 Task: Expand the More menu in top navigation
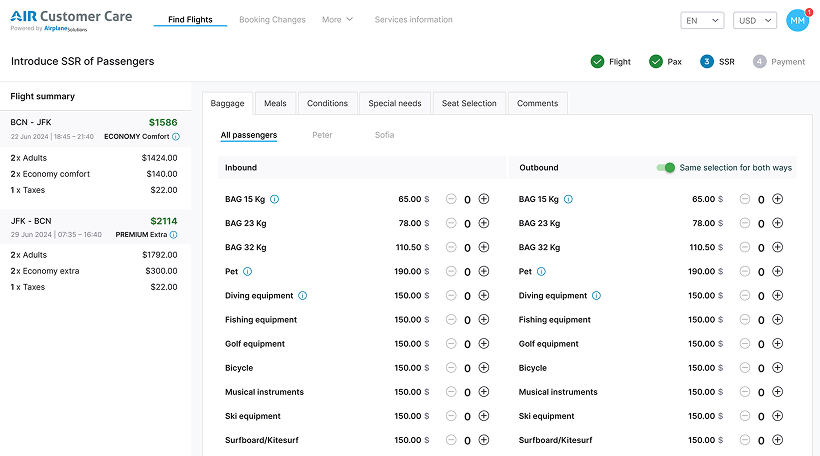click(x=337, y=20)
